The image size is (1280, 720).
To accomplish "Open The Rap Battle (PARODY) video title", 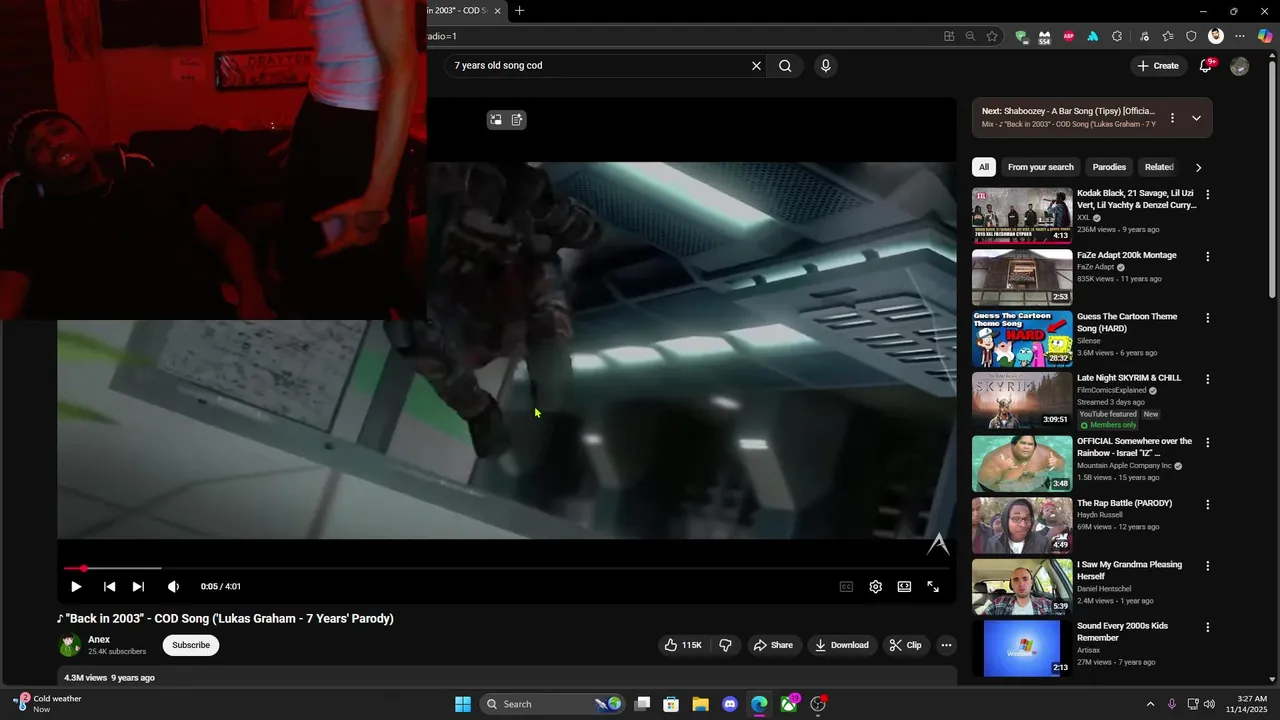I will tap(1124, 503).
